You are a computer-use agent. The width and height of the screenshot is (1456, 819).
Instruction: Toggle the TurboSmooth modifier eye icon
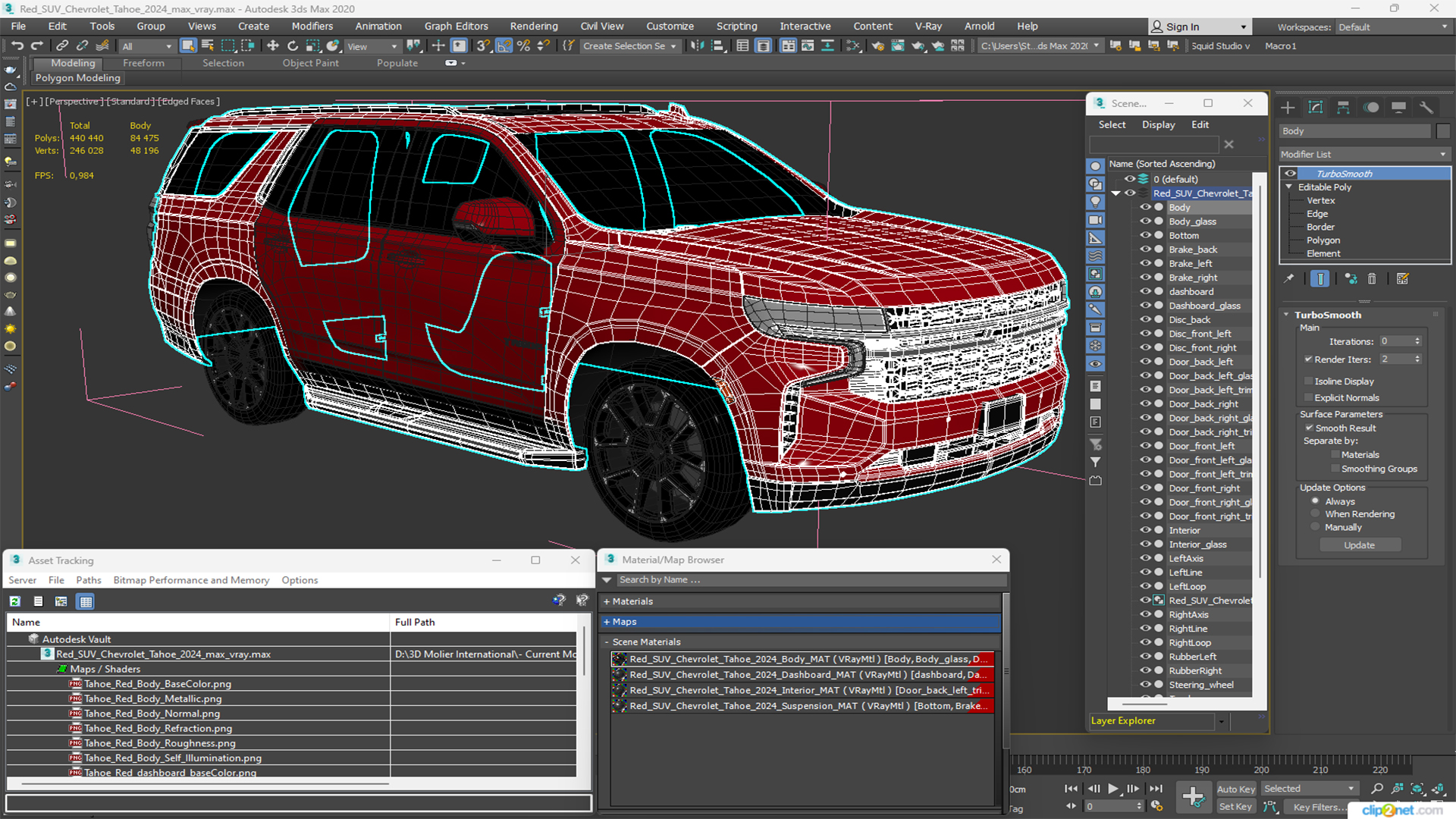coord(1290,174)
